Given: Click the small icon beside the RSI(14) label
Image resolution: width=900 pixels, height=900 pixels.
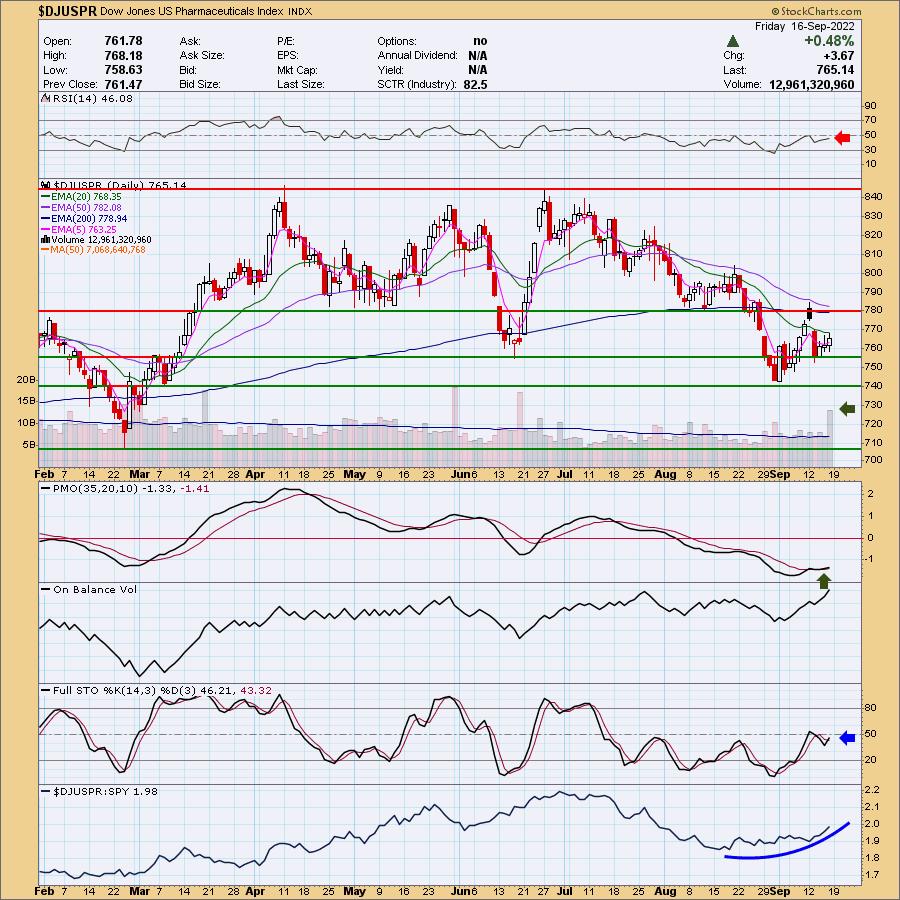Looking at the screenshot, I should [x=46, y=98].
